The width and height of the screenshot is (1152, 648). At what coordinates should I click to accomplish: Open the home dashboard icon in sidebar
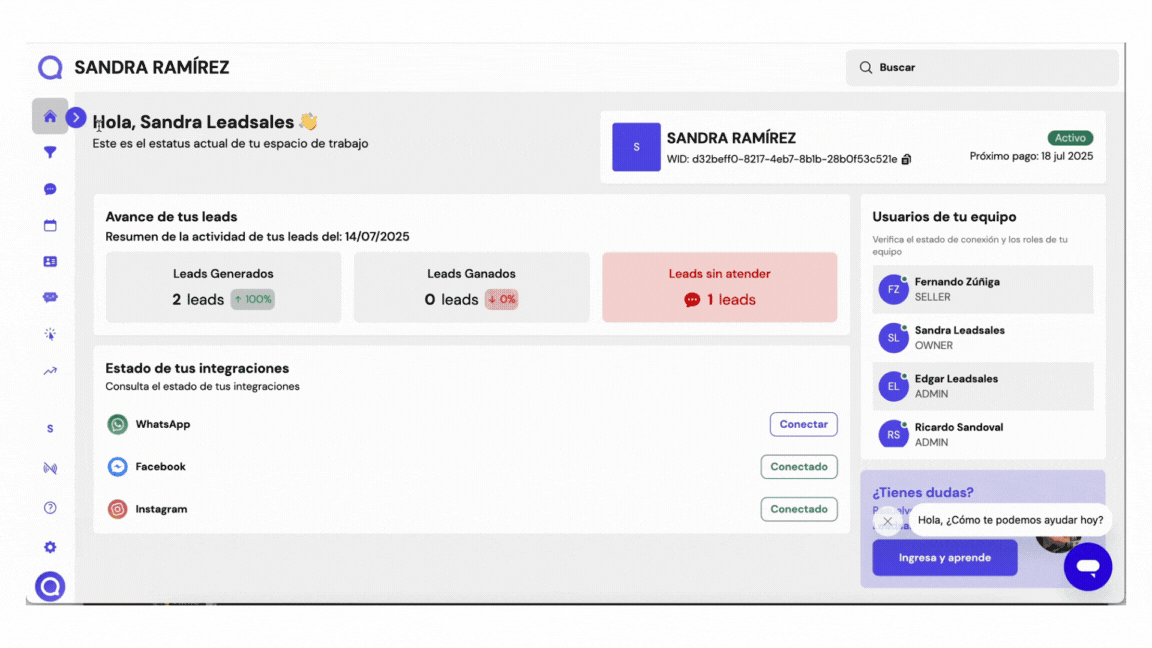click(x=50, y=116)
